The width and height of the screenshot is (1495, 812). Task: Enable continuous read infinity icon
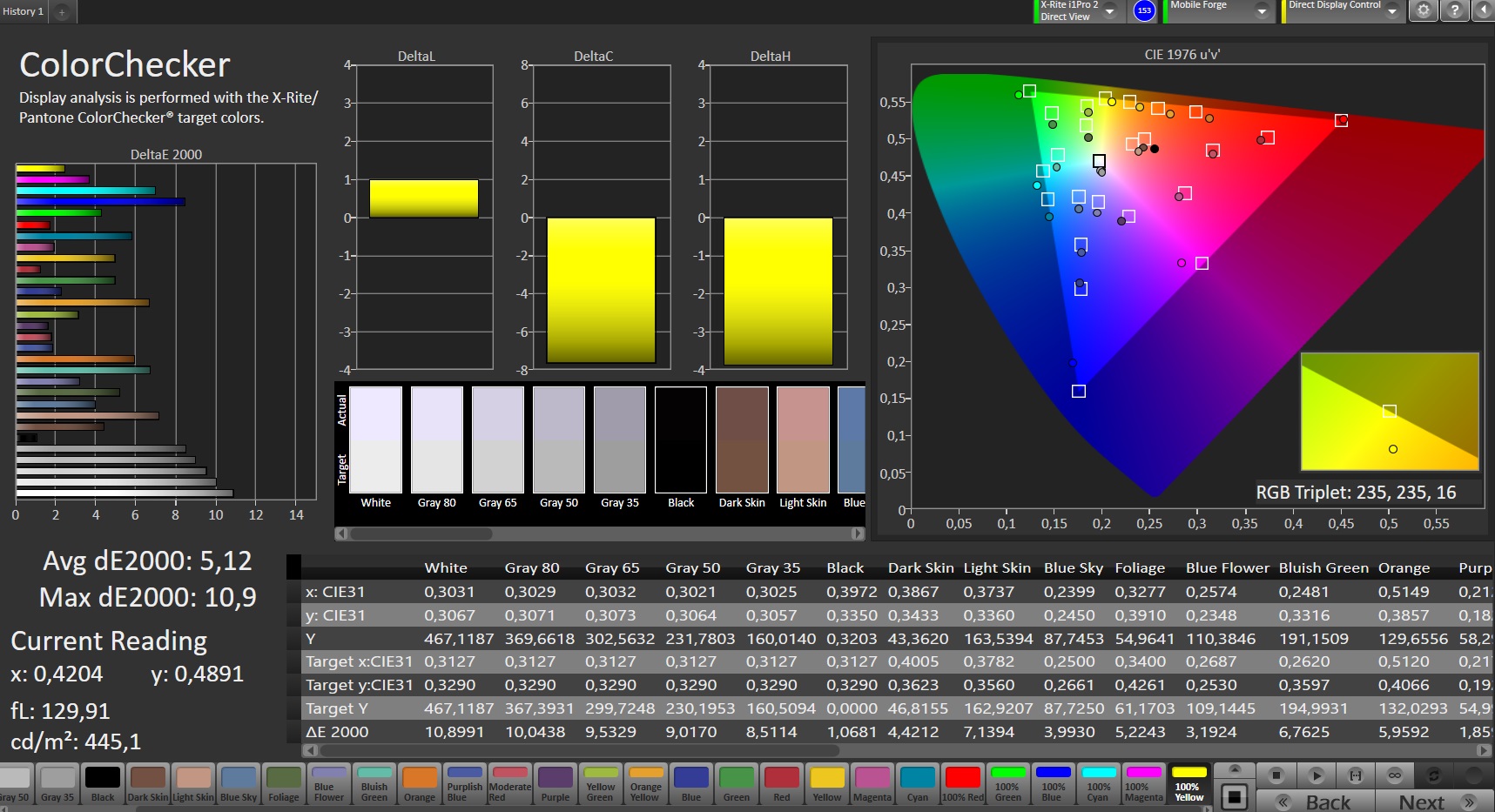point(1395,775)
